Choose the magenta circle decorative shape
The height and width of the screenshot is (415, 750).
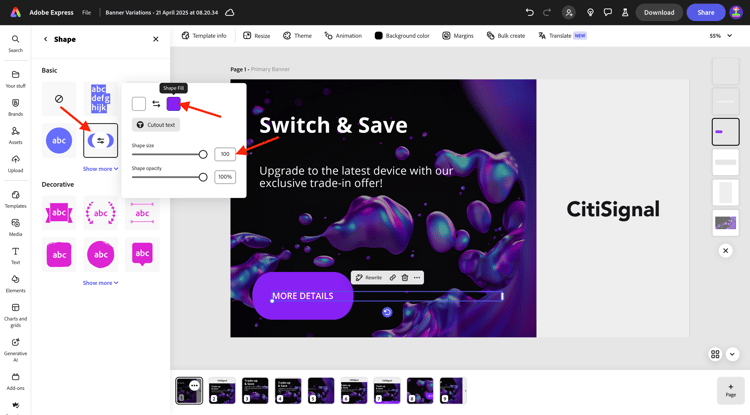click(100, 254)
